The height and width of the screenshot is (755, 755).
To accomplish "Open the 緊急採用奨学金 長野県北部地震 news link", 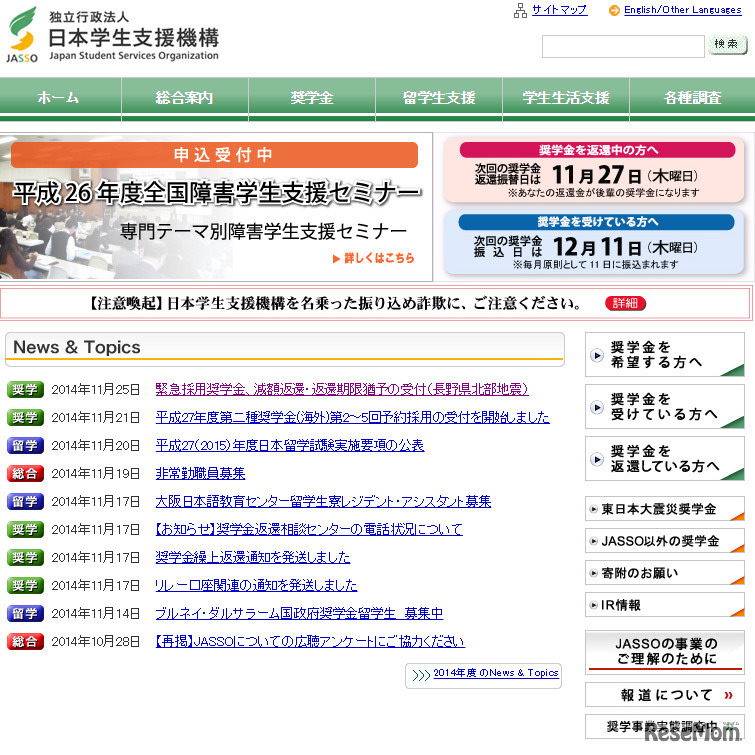I will tap(342, 389).
